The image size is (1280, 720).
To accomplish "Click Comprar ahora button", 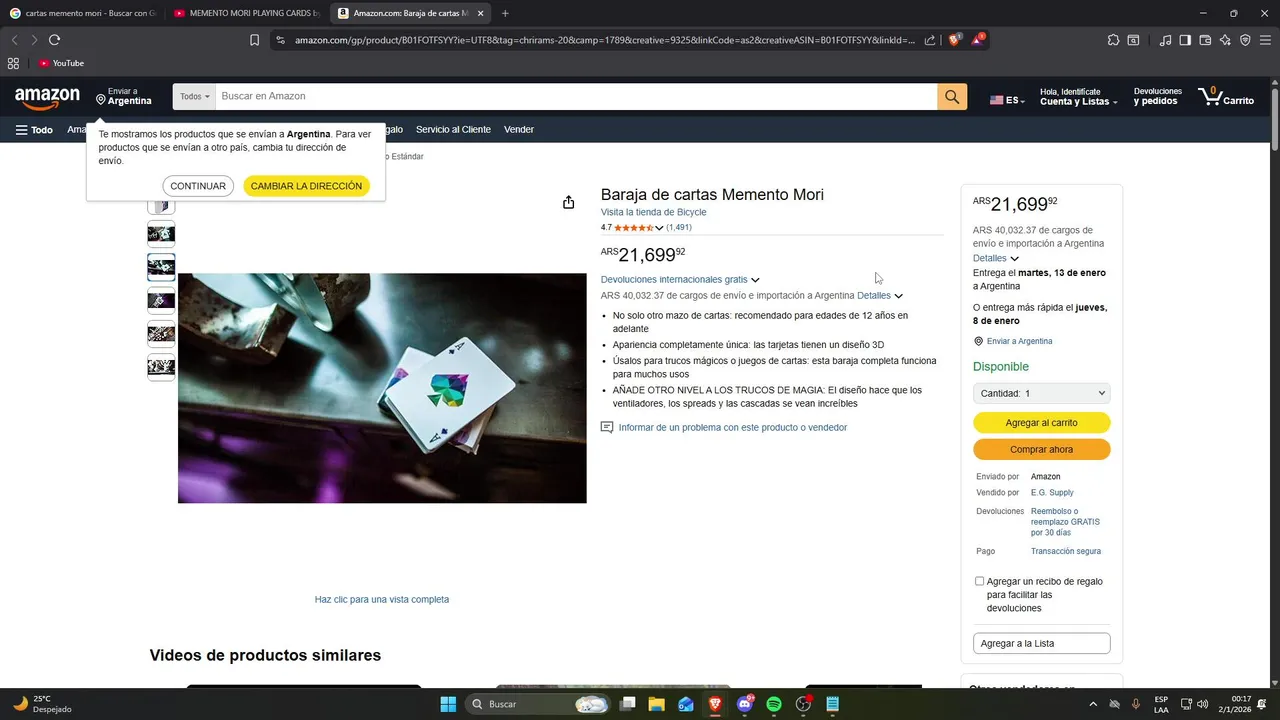I will pos(1041,449).
